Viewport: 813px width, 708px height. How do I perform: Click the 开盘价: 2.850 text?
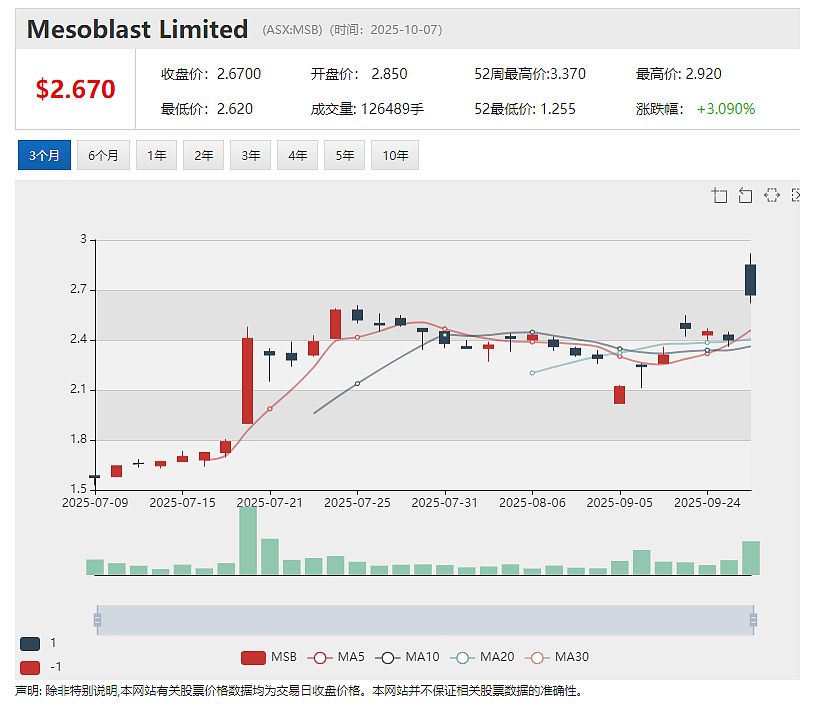(359, 74)
